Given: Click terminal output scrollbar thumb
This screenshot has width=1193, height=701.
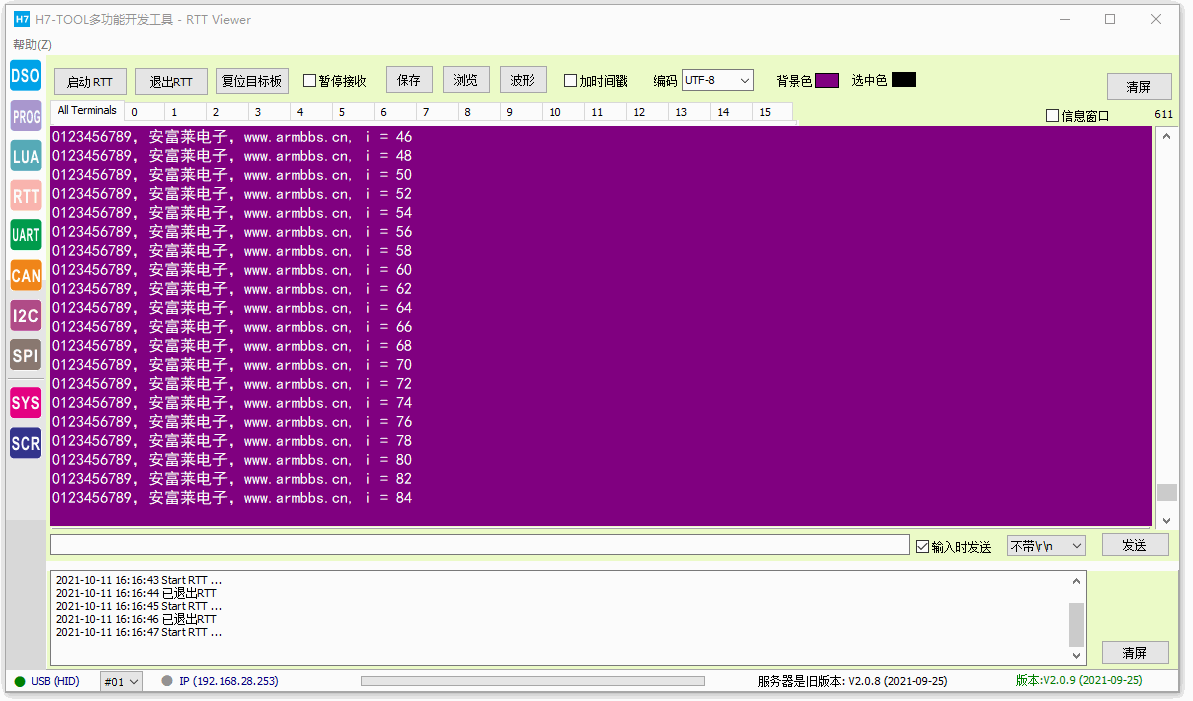Looking at the screenshot, I should point(1166,492).
